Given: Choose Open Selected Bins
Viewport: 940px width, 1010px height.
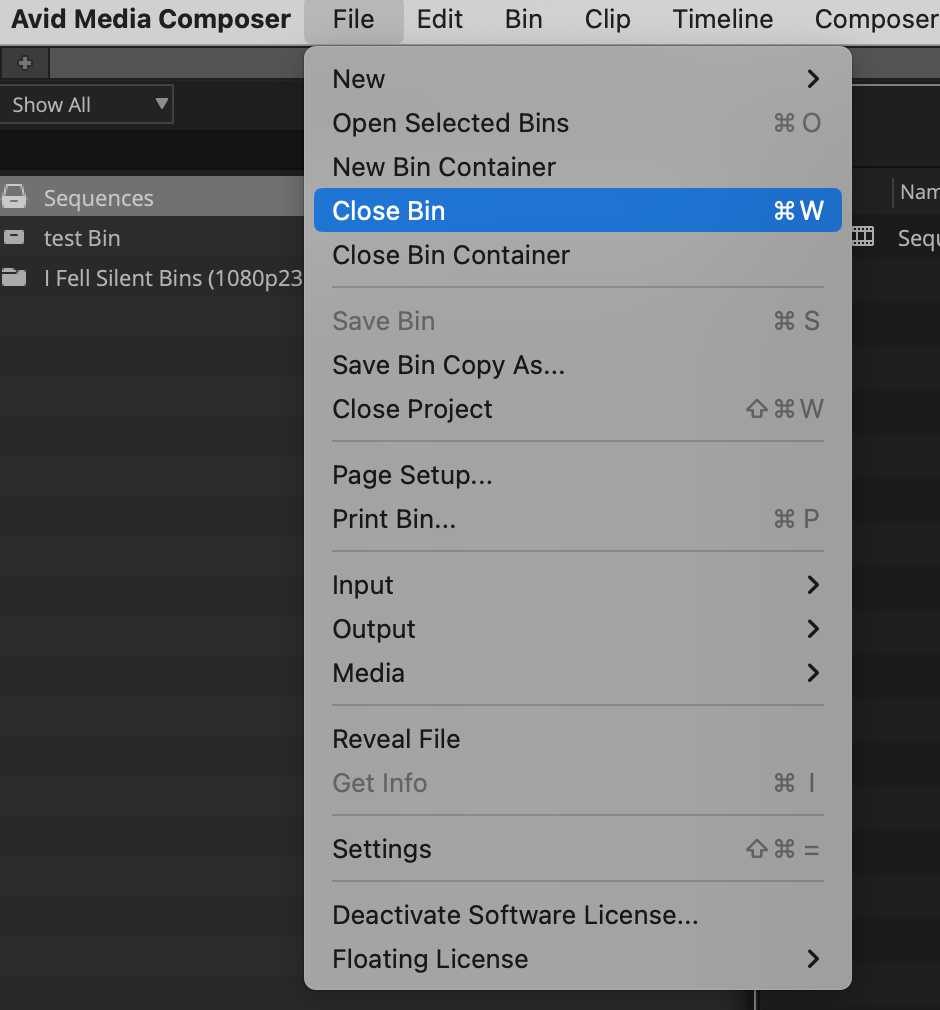Looking at the screenshot, I should click(x=577, y=123).
